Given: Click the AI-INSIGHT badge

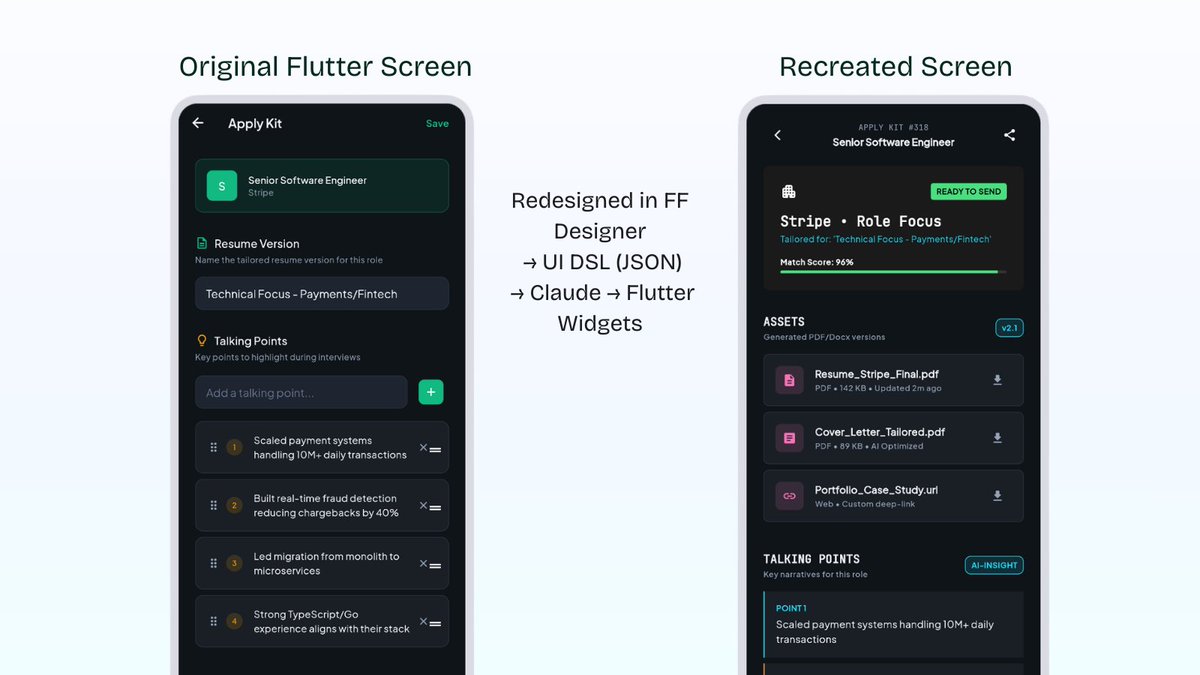Looking at the screenshot, I should pyautogui.click(x=994, y=565).
